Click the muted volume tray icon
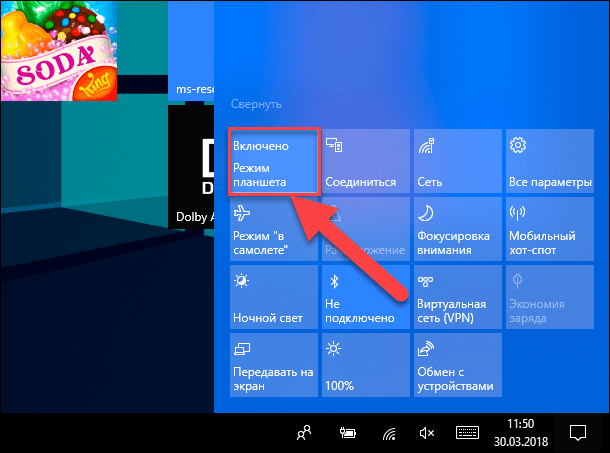 427,433
